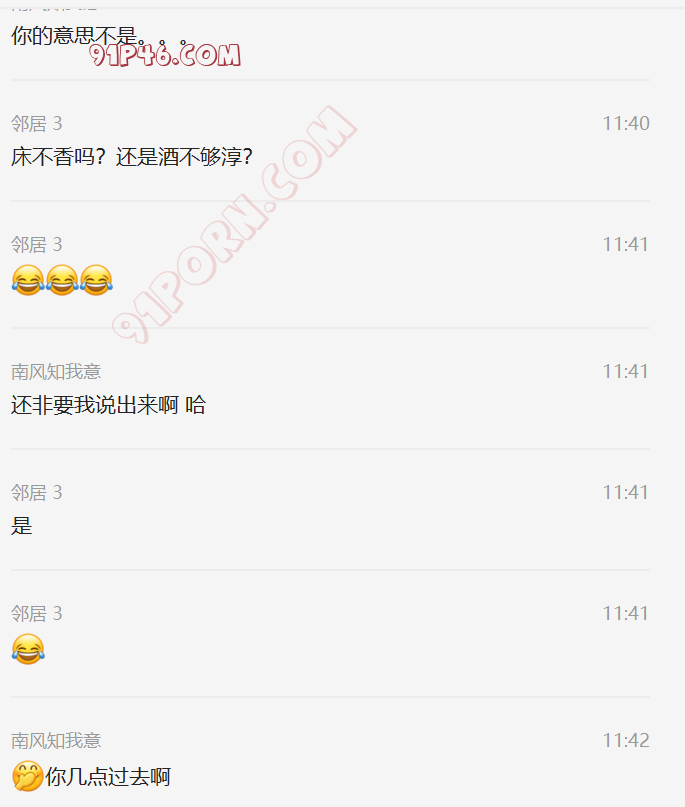Select the message 床不香吗？还是酒不够淳？
685x807 pixels.
tap(132, 157)
